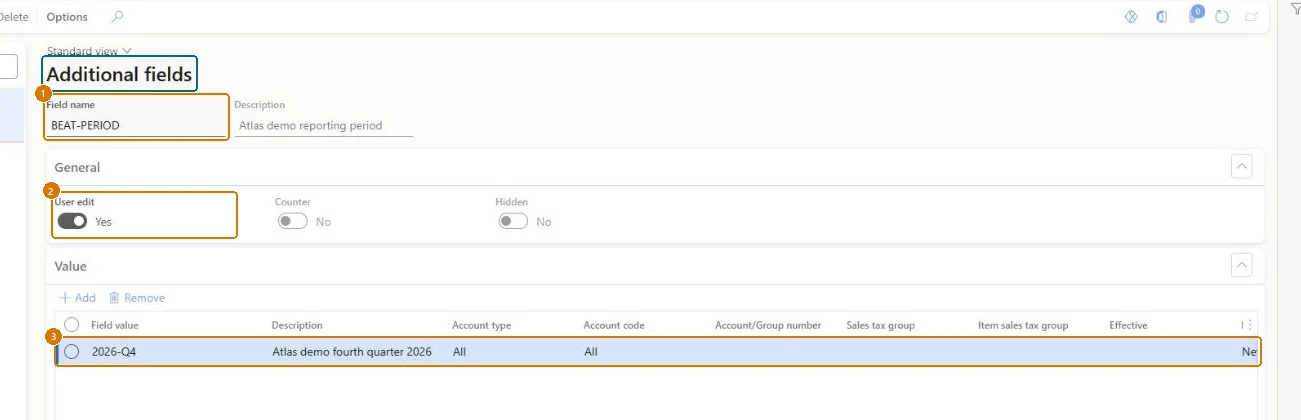The image size is (1301, 420).
Task: Click the Effective column header
Action: click(1128, 325)
